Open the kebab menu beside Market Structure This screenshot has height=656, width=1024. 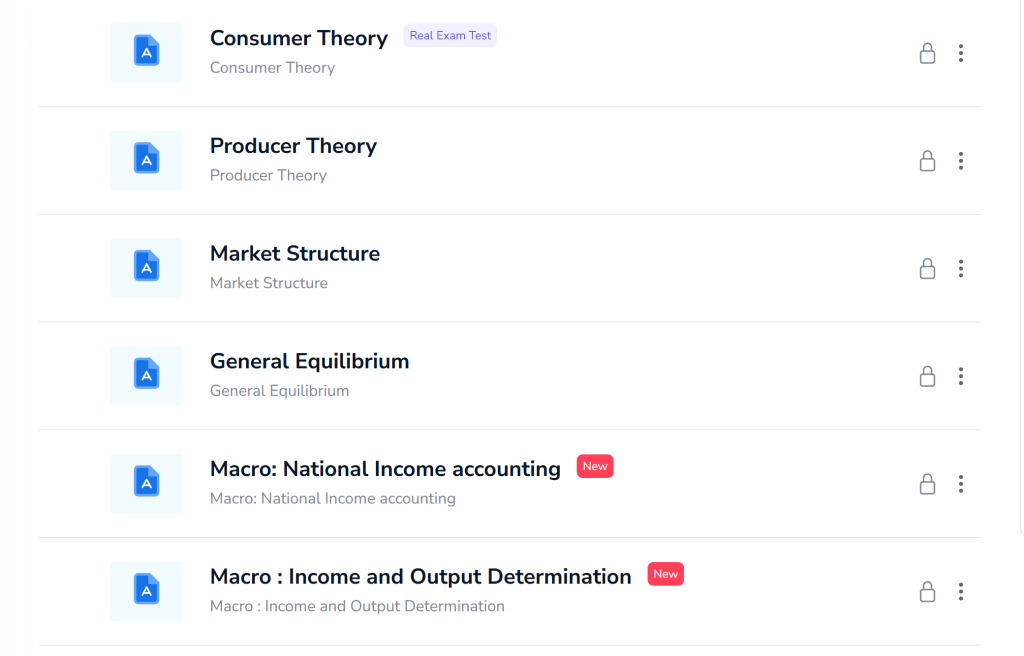(961, 268)
